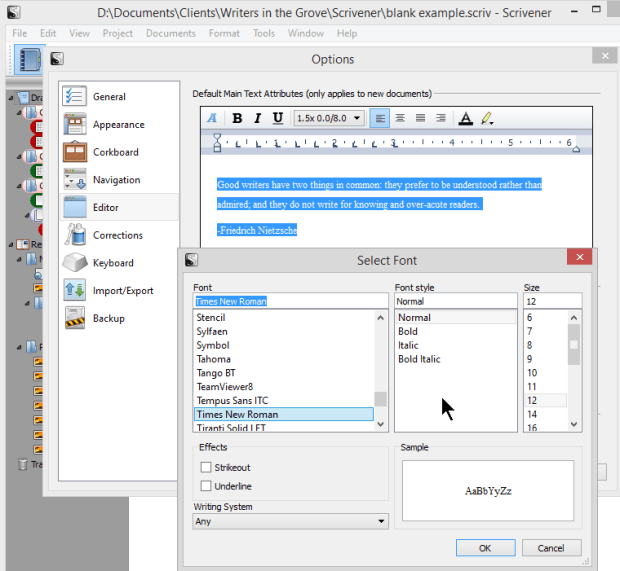Open the Edit menu

[48, 33]
